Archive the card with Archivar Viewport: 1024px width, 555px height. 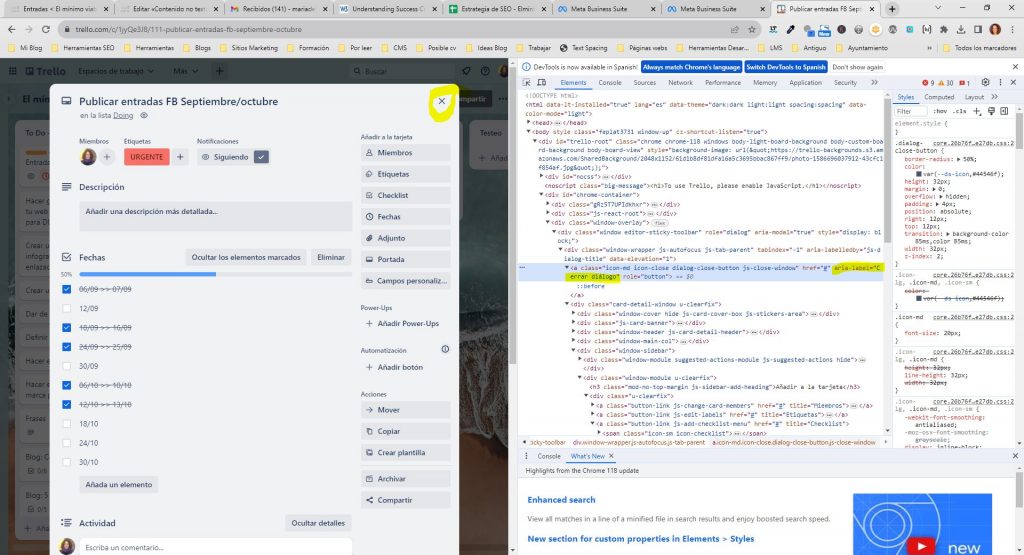point(405,479)
